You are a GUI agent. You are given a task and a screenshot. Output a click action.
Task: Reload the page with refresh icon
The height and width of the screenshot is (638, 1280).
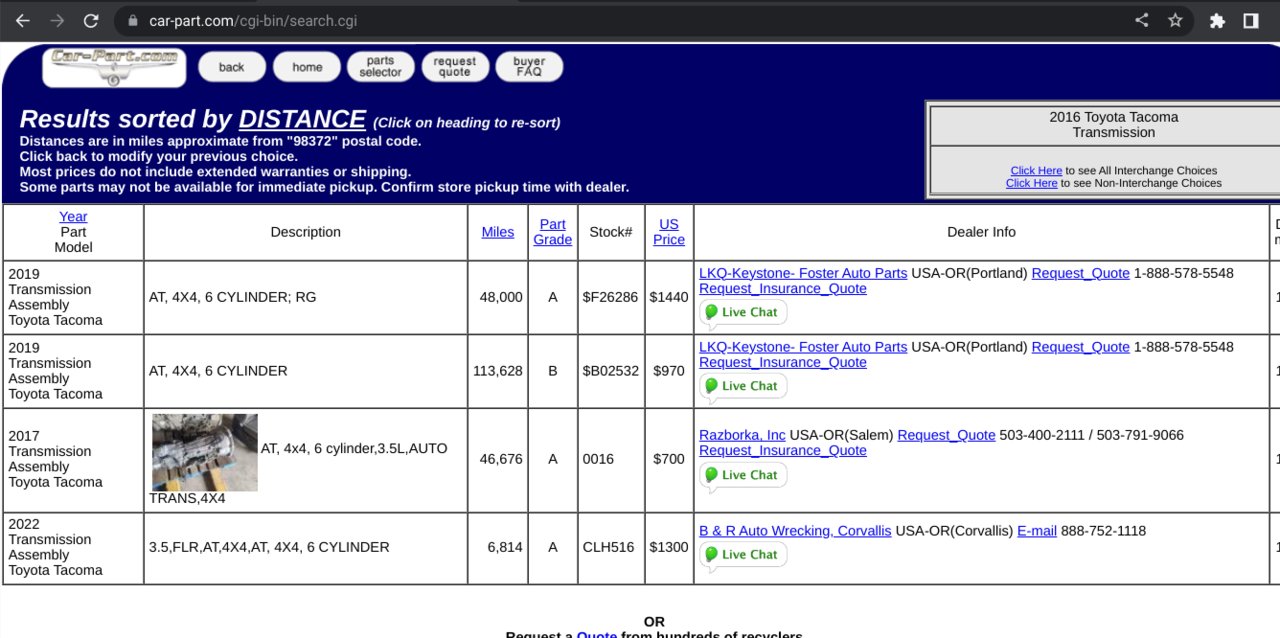[x=91, y=20]
